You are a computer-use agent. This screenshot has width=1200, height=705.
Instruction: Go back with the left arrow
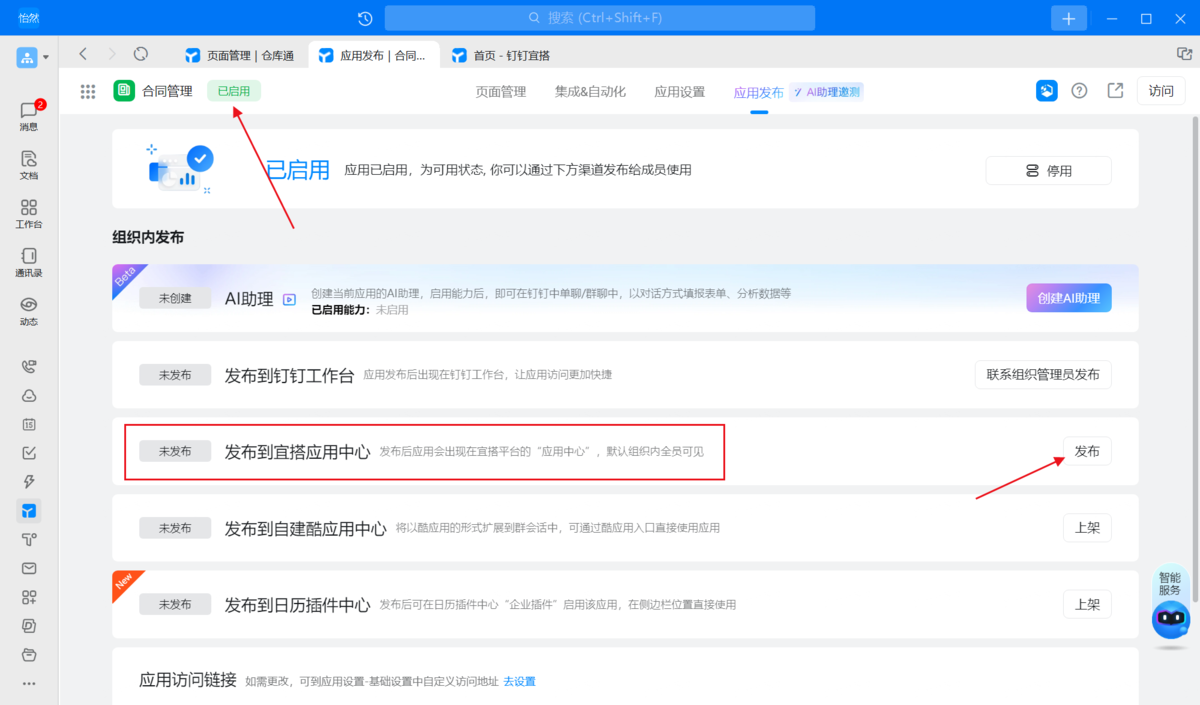pyautogui.click(x=83, y=54)
